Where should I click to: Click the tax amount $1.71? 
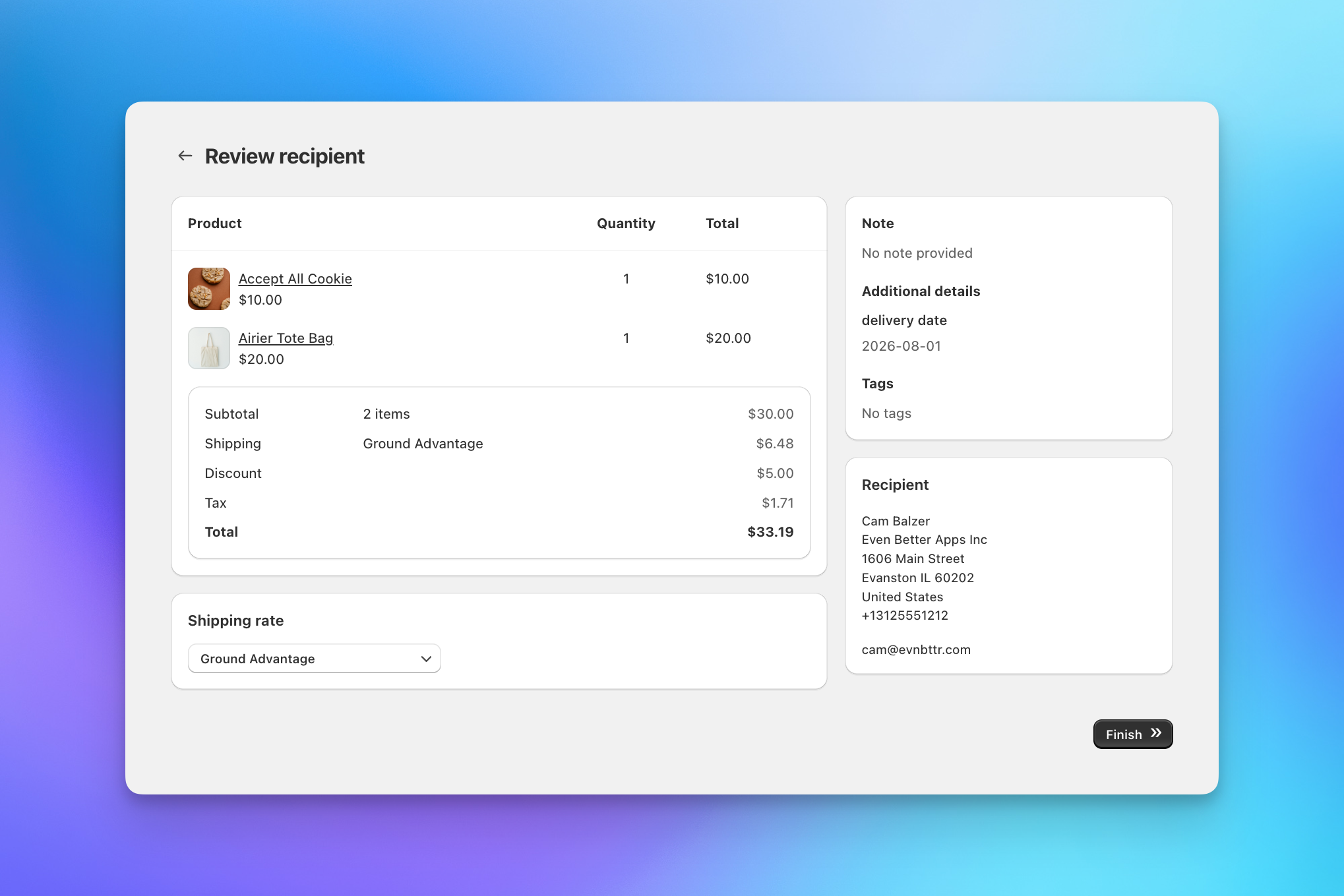[778, 503]
